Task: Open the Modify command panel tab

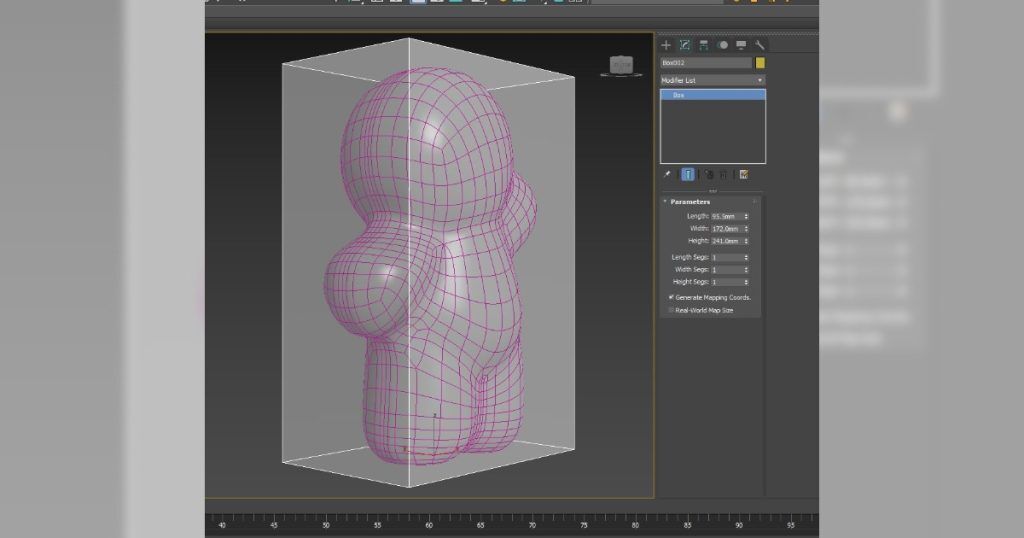Action: tap(684, 45)
